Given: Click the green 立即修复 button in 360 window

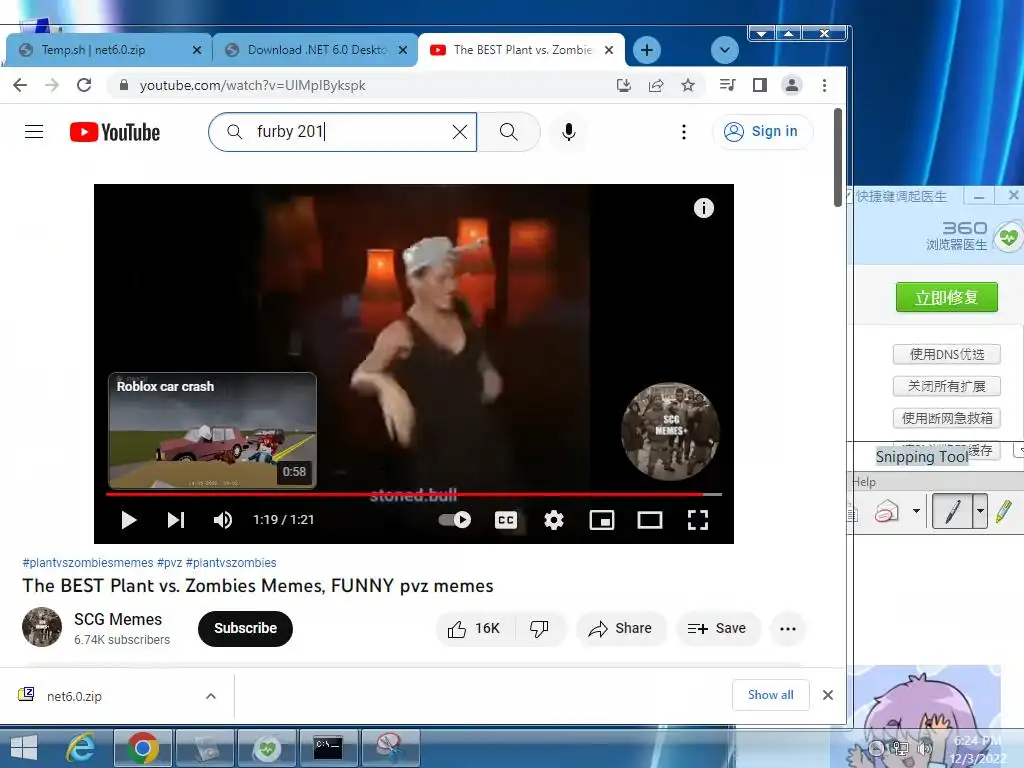Looking at the screenshot, I should [946, 298].
